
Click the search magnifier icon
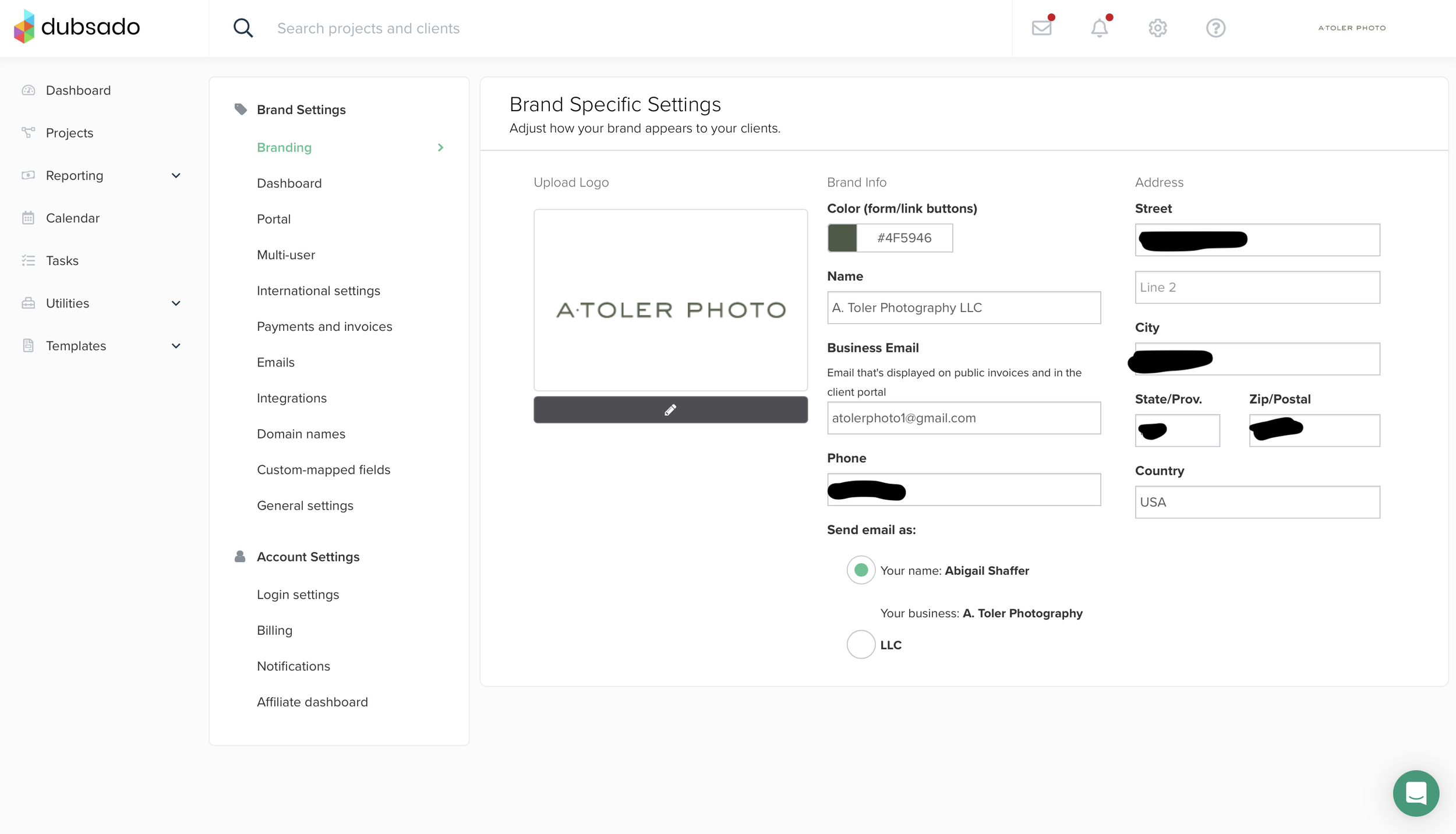pos(243,27)
